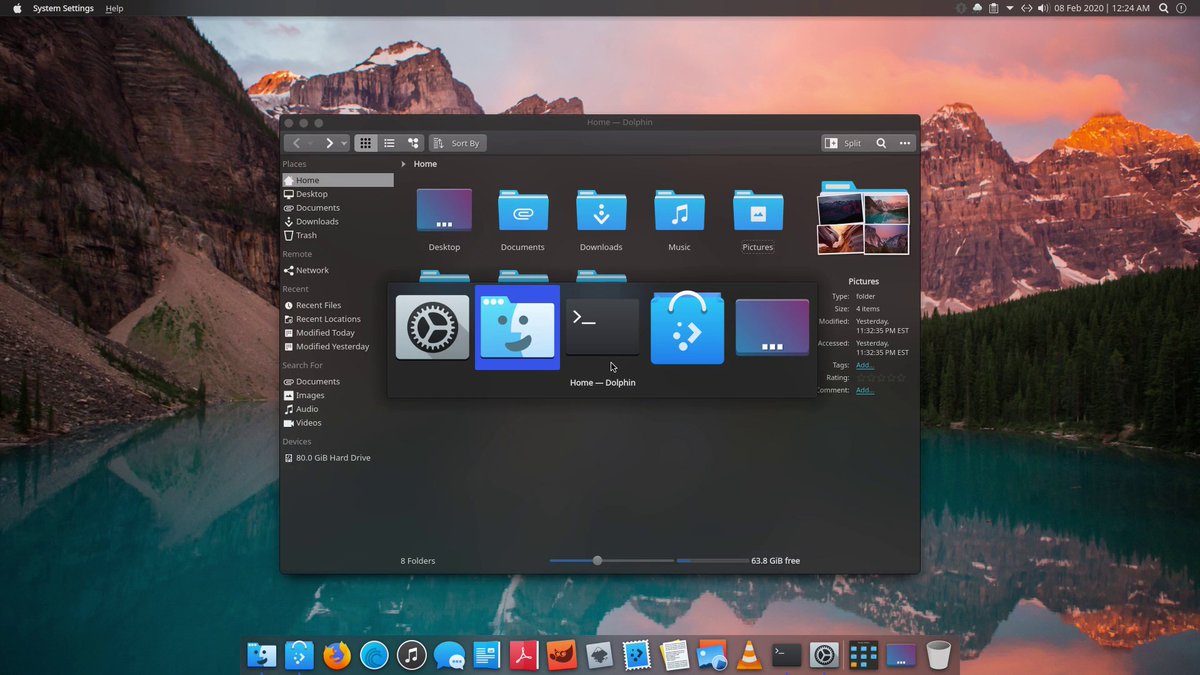
Task: Search for Videos under Search For
Action: tap(337, 423)
